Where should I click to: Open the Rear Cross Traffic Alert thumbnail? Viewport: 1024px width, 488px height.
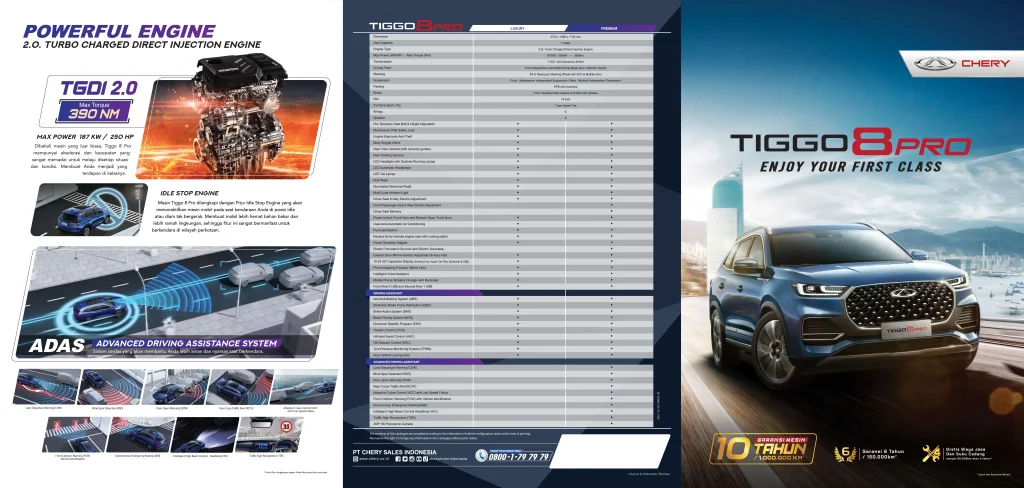[x=239, y=387]
